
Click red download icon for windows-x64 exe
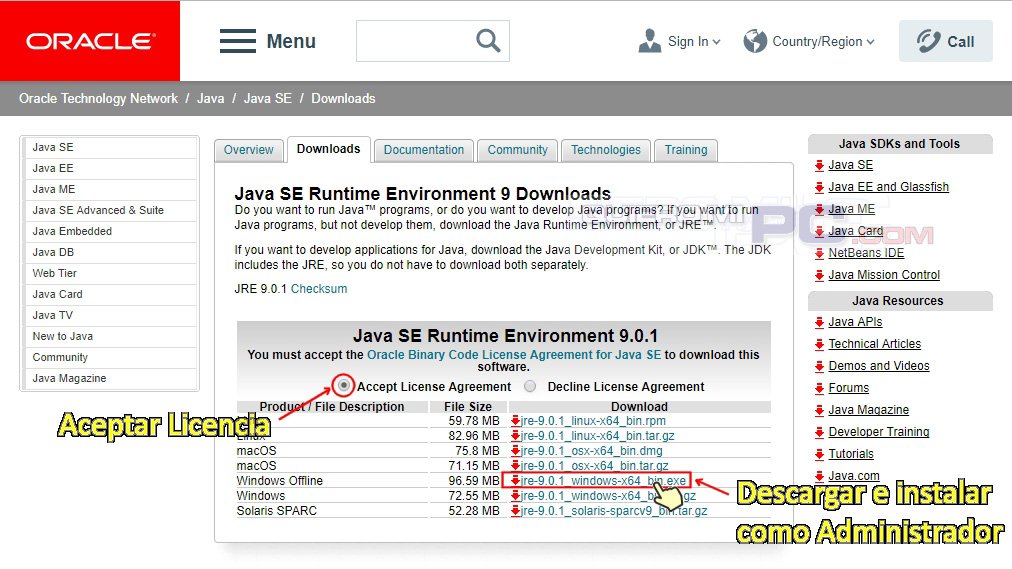point(515,481)
